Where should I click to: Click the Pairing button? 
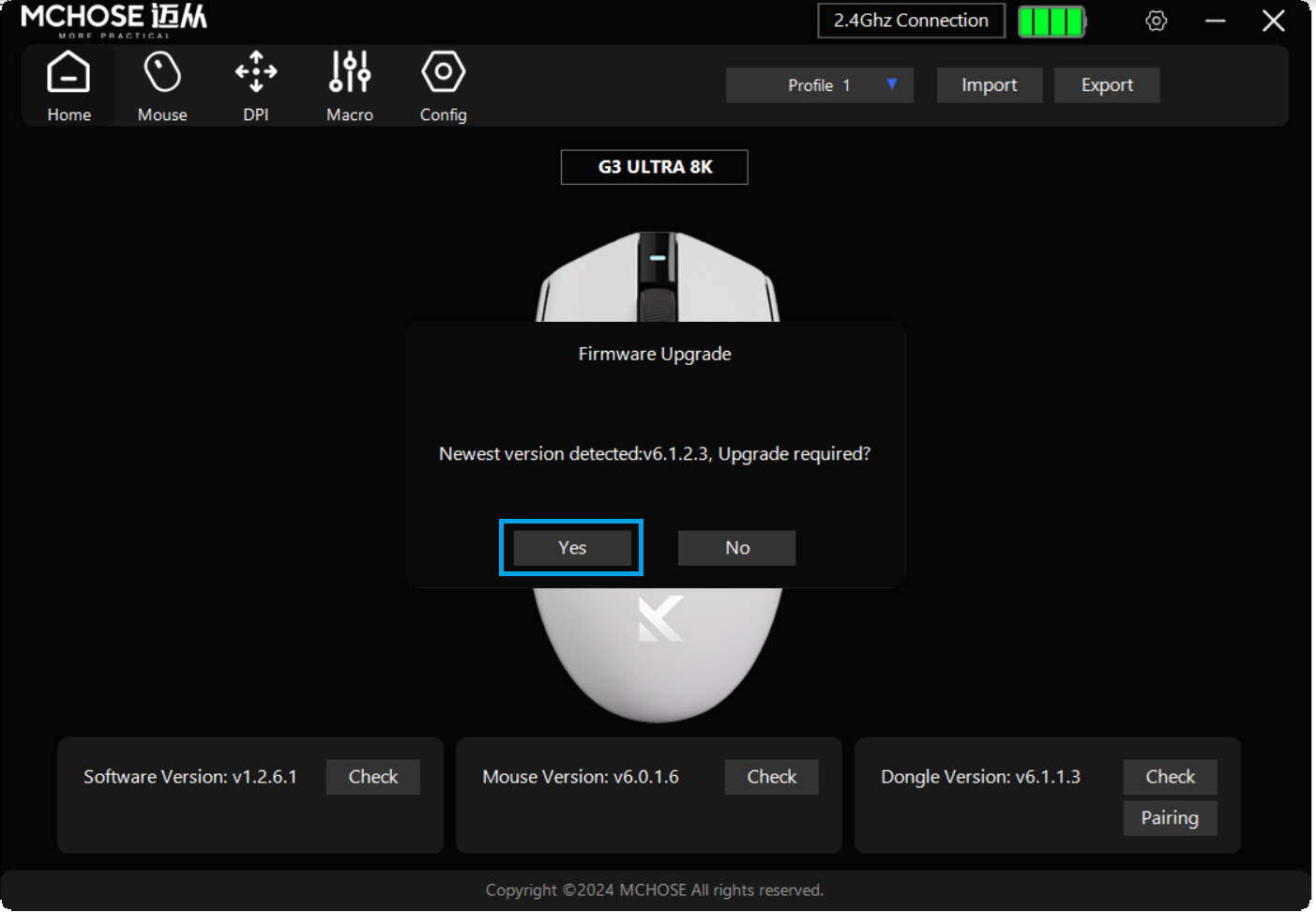coord(1171,818)
